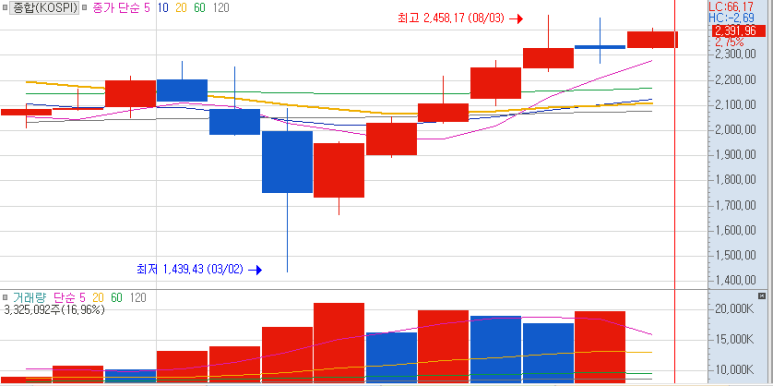Click the 2.75% change label

click(729, 41)
